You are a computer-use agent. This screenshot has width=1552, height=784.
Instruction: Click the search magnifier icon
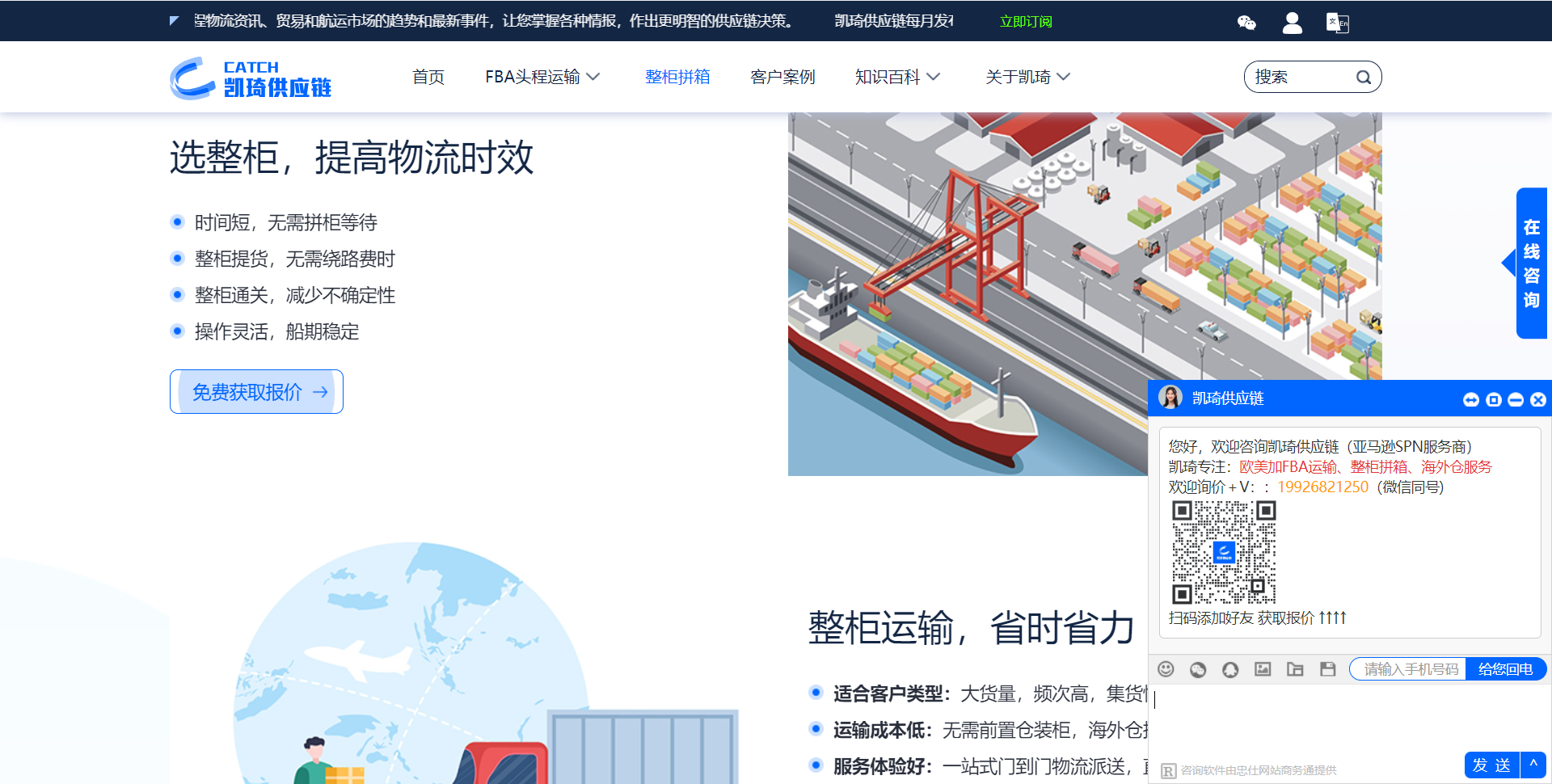1364,78
